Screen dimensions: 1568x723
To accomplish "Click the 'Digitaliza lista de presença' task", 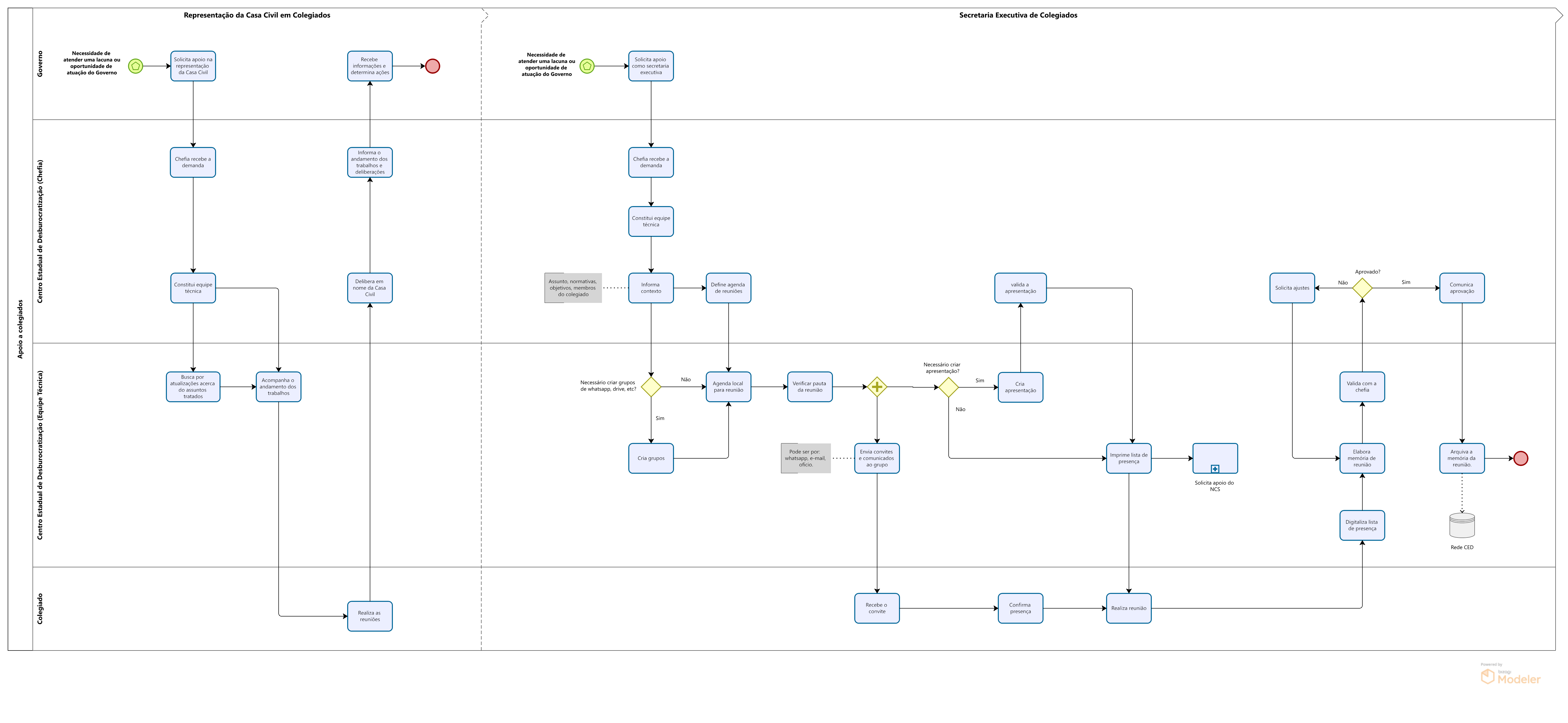I will point(1362,525).
